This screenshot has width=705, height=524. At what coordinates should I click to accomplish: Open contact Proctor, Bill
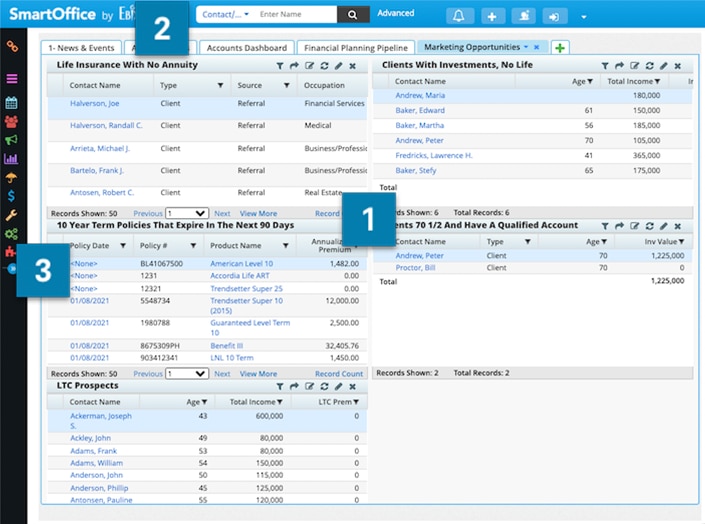point(415,268)
